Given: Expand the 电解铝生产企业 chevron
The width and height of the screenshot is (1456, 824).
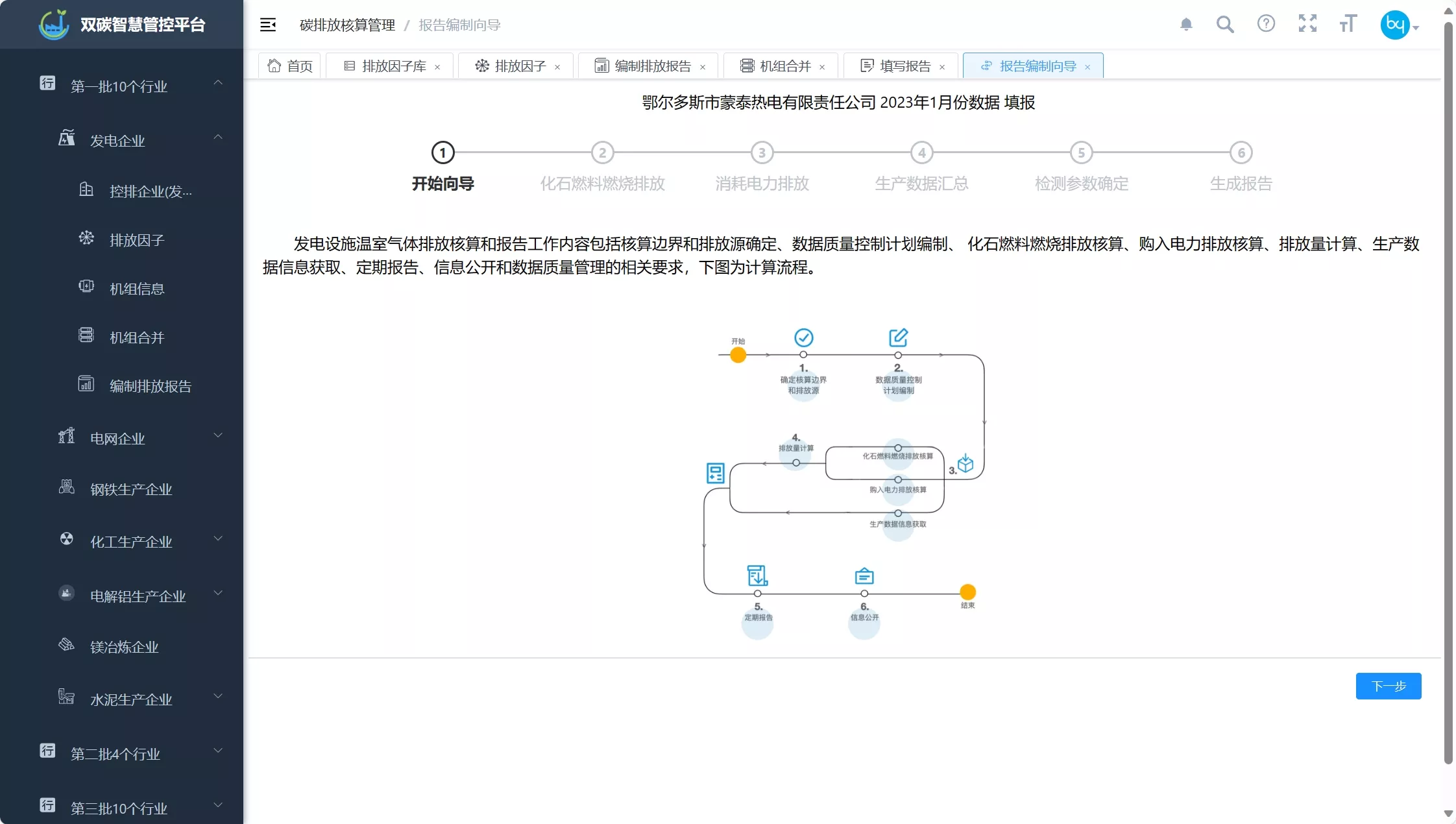Looking at the screenshot, I should pyautogui.click(x=218, y=593).
